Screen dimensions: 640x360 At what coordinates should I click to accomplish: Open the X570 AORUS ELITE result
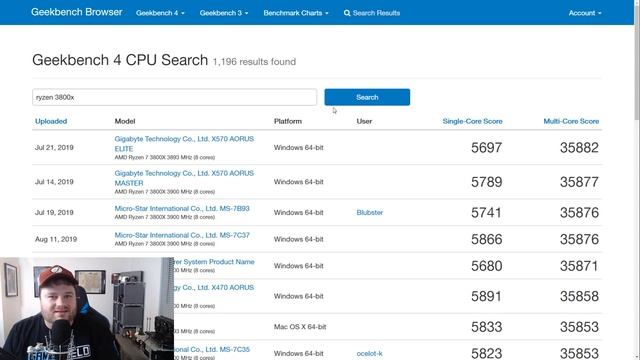(x=184, y=144)
